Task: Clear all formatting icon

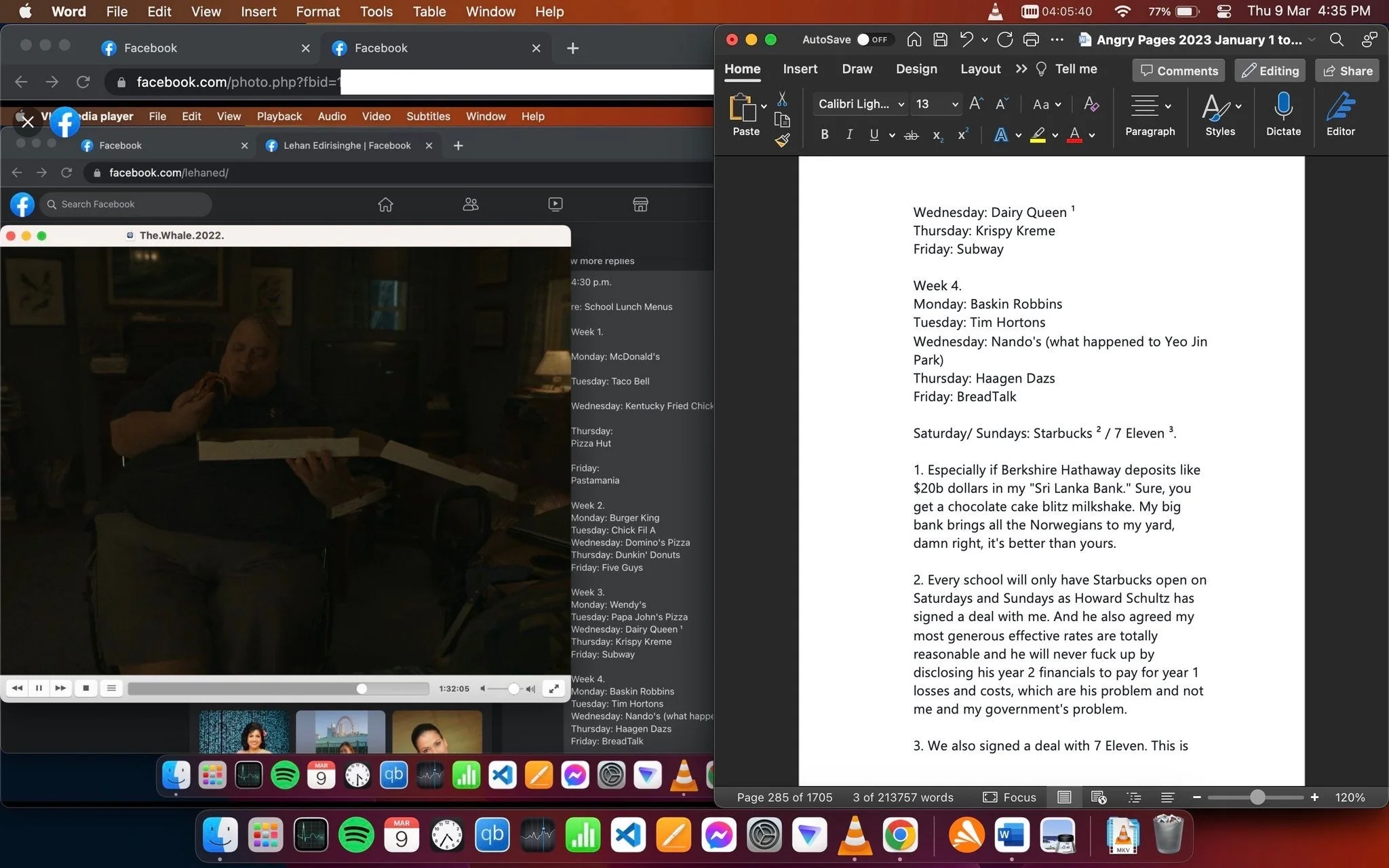Action: pyautogui.click(x=1091, y=104)
